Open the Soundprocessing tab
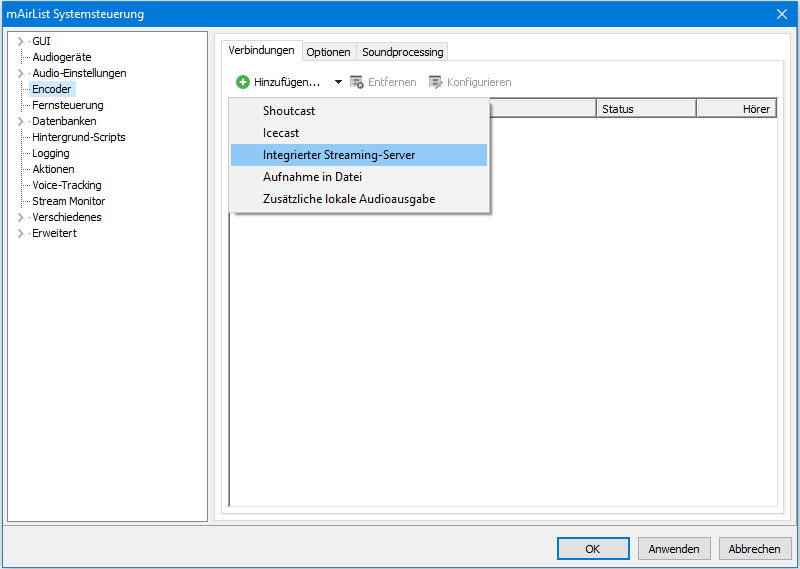This screenshot has width=800, height=569. pos(402,52)
